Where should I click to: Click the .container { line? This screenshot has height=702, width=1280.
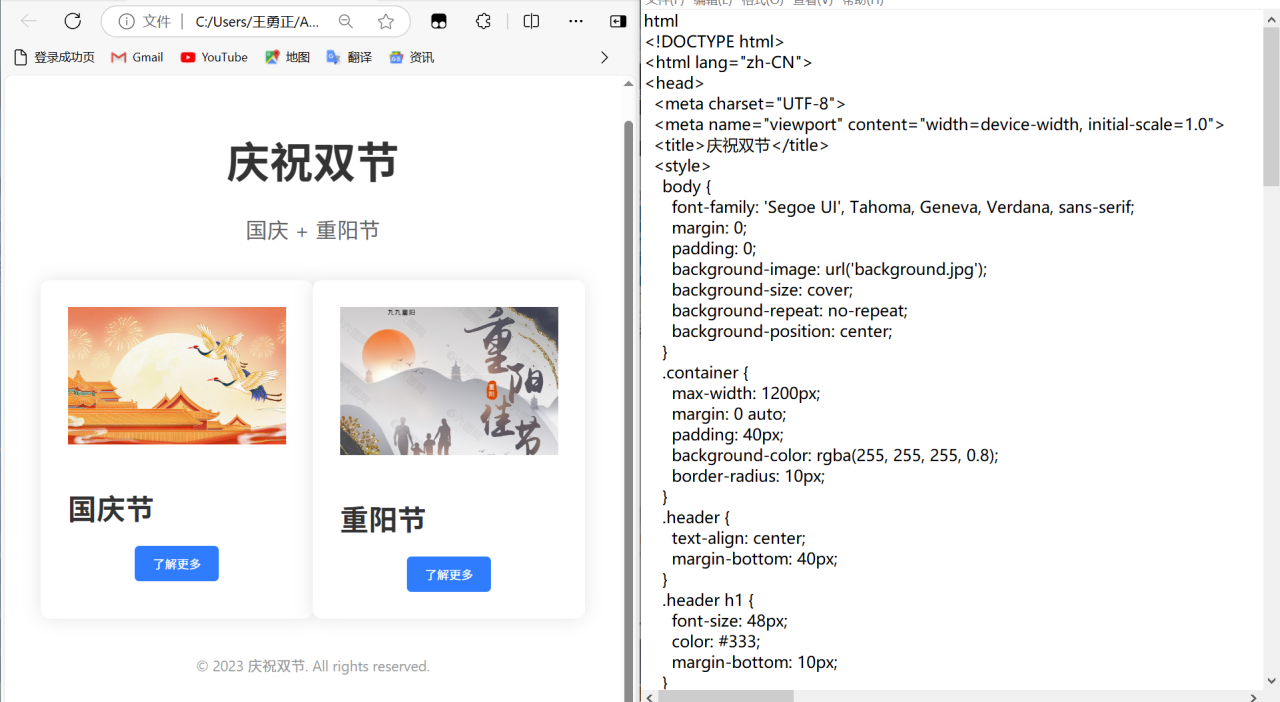[705, 373]
